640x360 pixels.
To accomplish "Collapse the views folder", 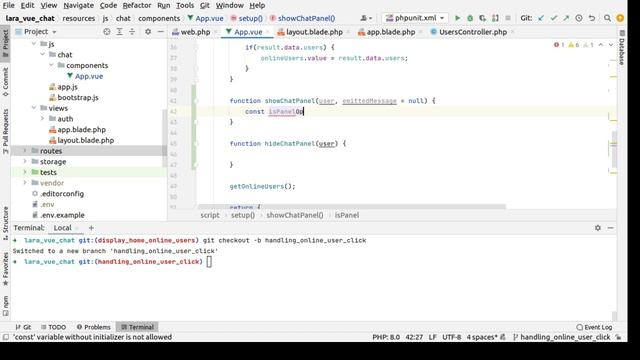I will tap(34, 108).
